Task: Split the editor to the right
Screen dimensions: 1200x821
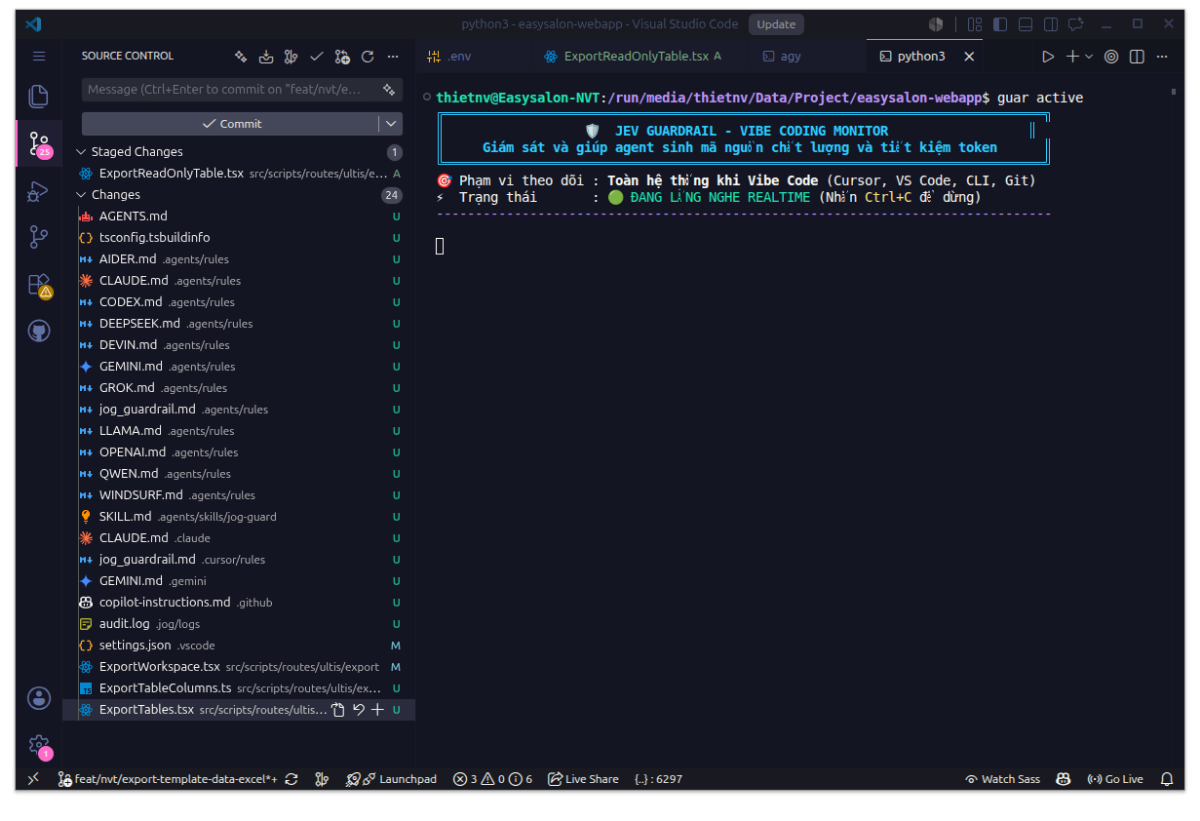Action: click(x=1137, y=56)
